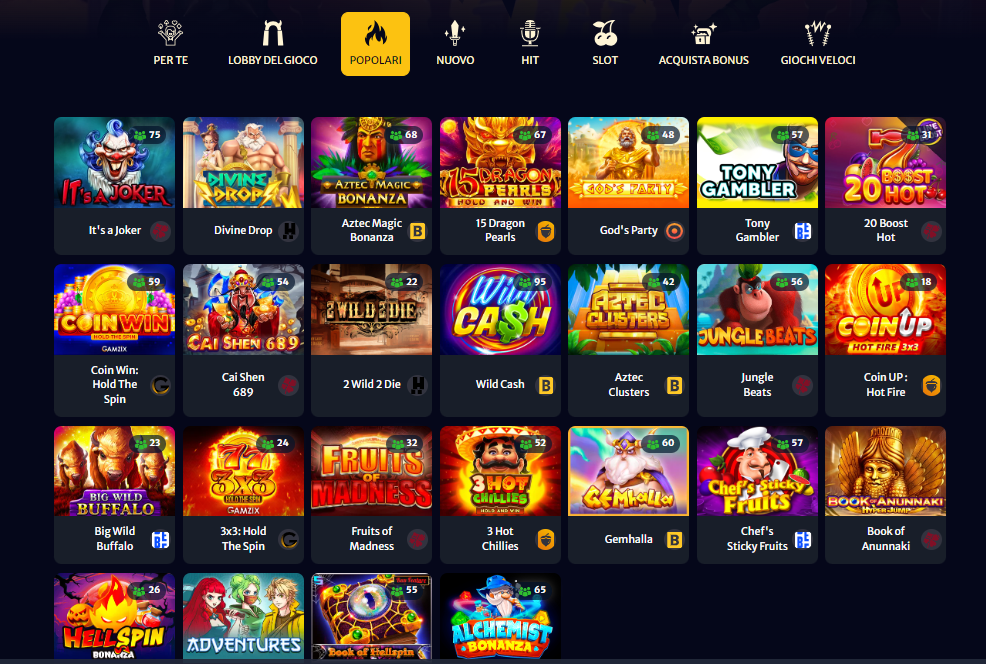
Task: Click the Gemhalla game title
Action: click(x=628, y=539)
